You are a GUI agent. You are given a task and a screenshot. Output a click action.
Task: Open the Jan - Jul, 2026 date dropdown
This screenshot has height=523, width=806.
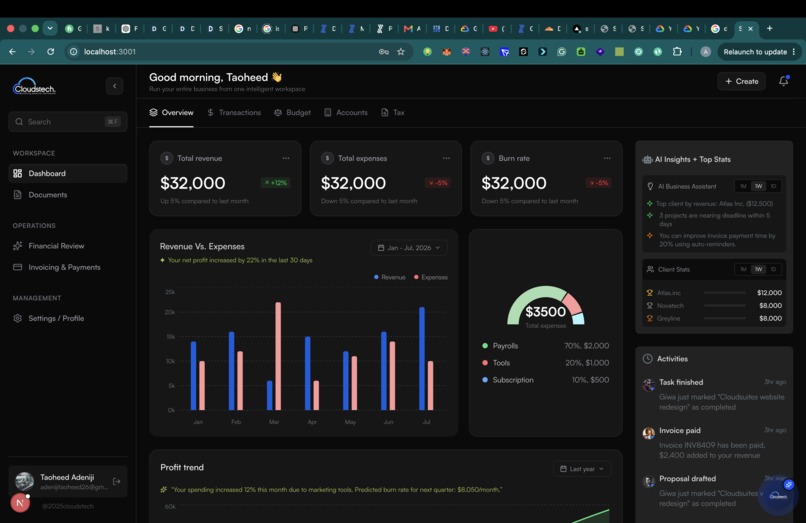coord(409,248)
